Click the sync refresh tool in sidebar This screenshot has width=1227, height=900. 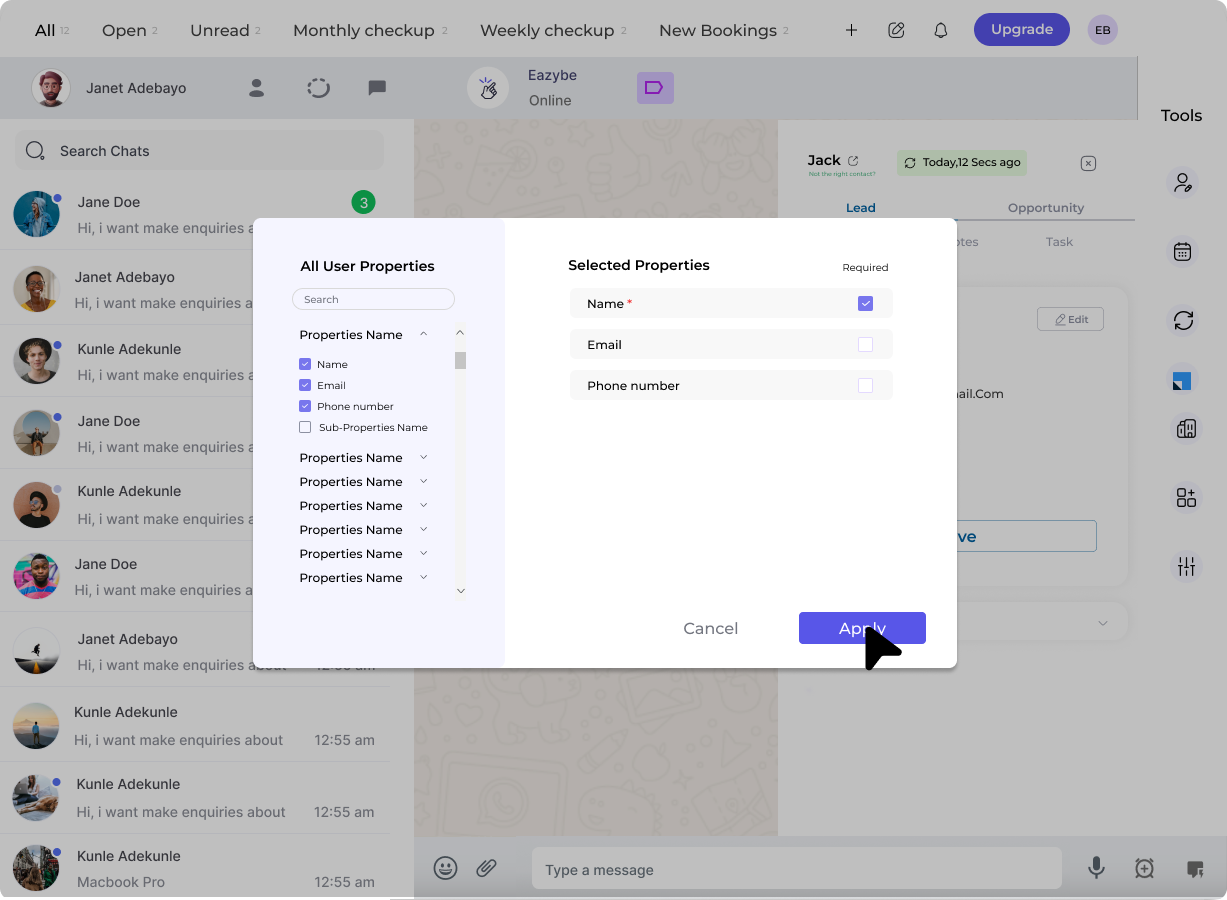pyautogui.click(x=1183, y=320)
